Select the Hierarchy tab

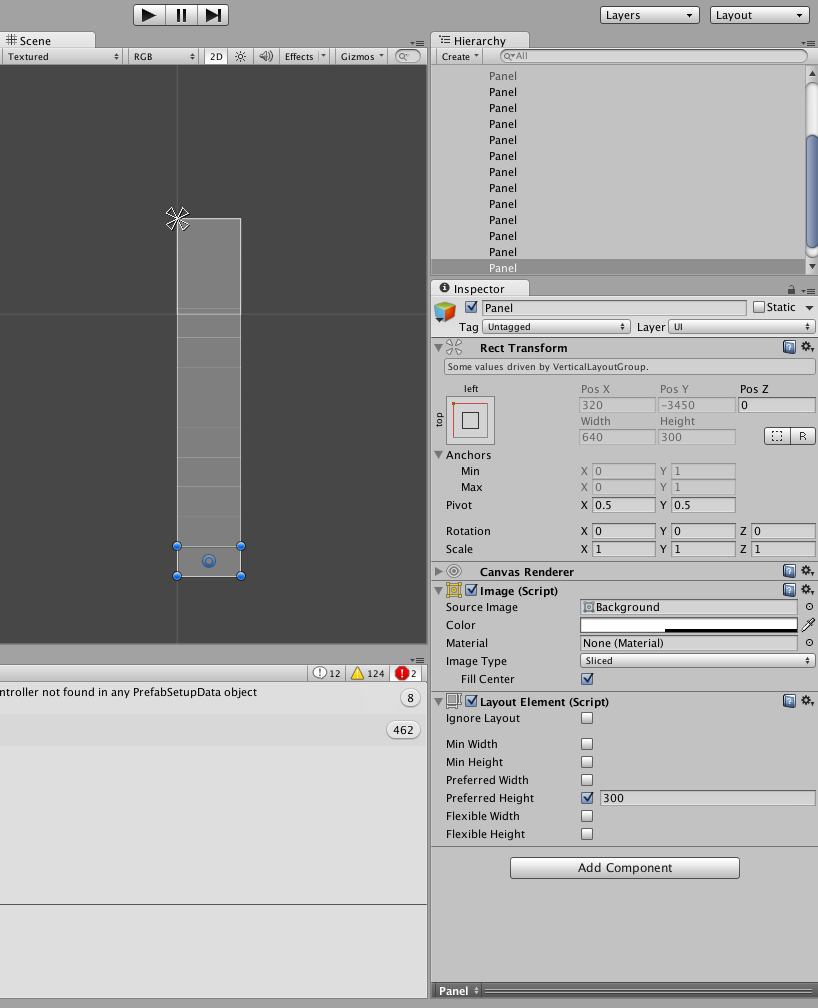[480, 40]
